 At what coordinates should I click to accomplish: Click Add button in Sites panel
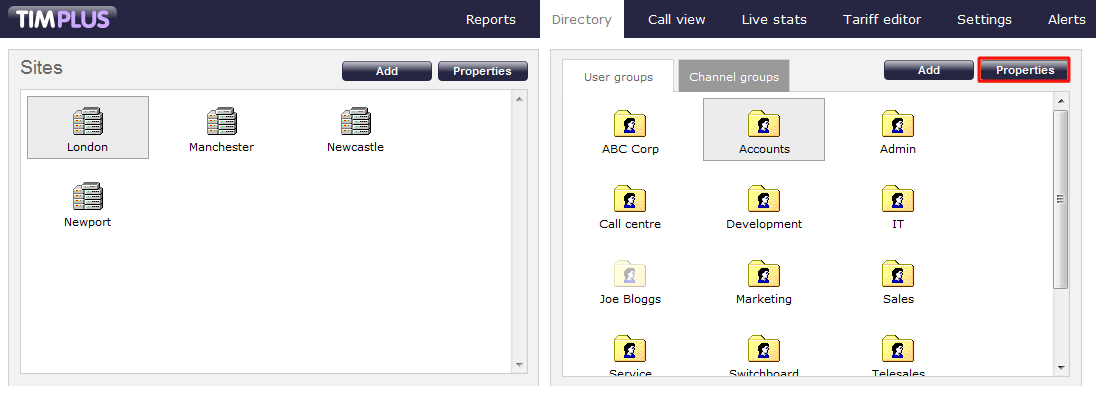click(387, 71)
